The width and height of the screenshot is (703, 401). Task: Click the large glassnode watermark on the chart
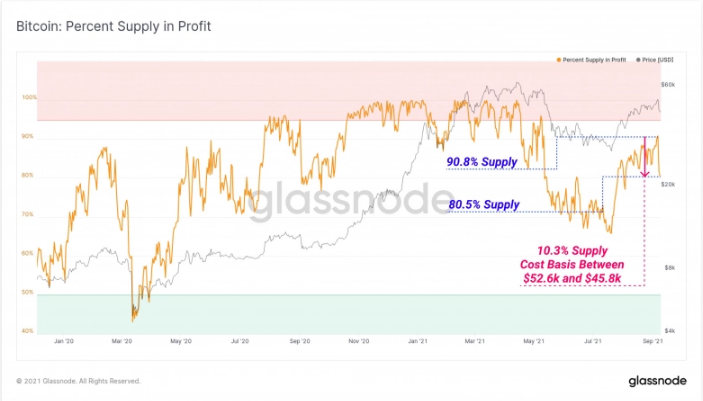click(x=348, y=199)
